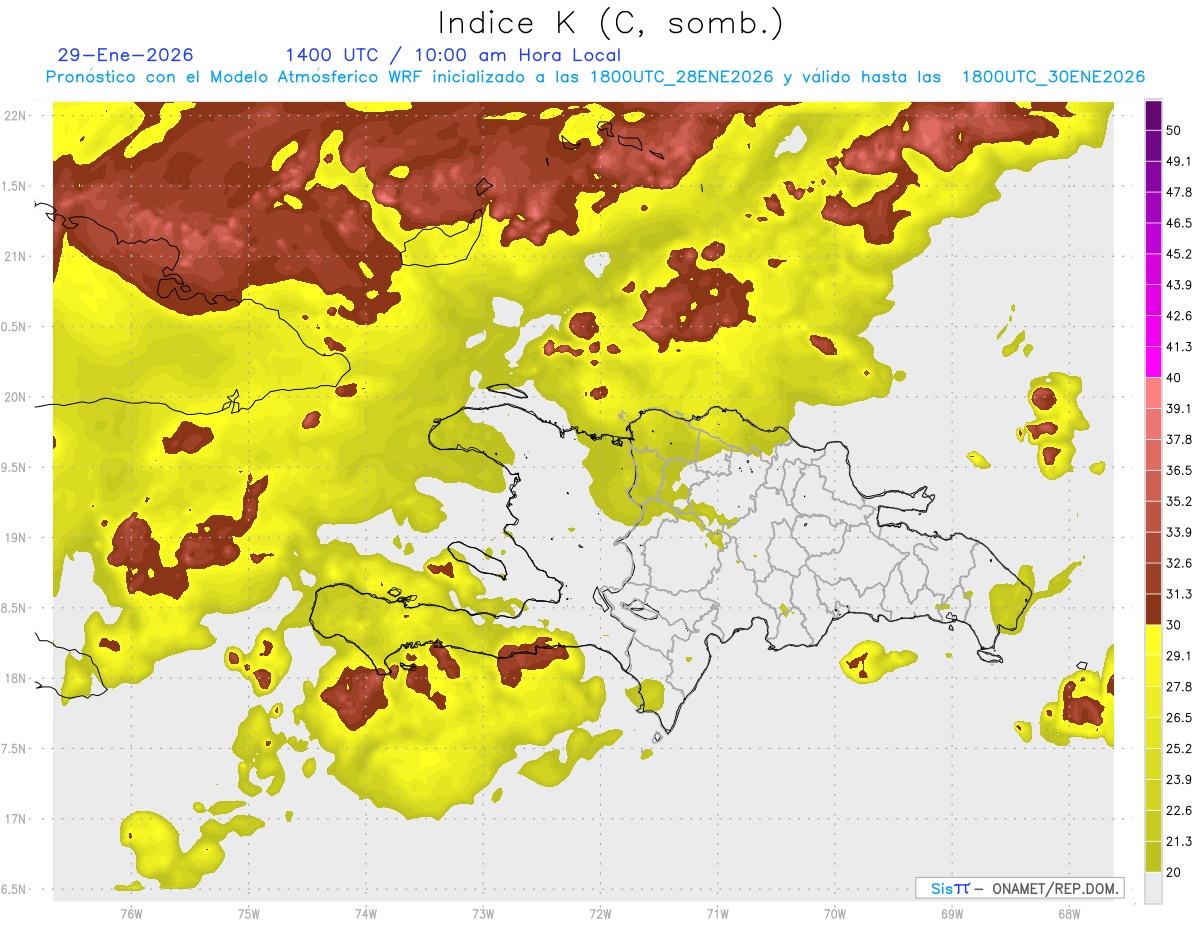Click the latitude axis label 17N

pos(17,819)
